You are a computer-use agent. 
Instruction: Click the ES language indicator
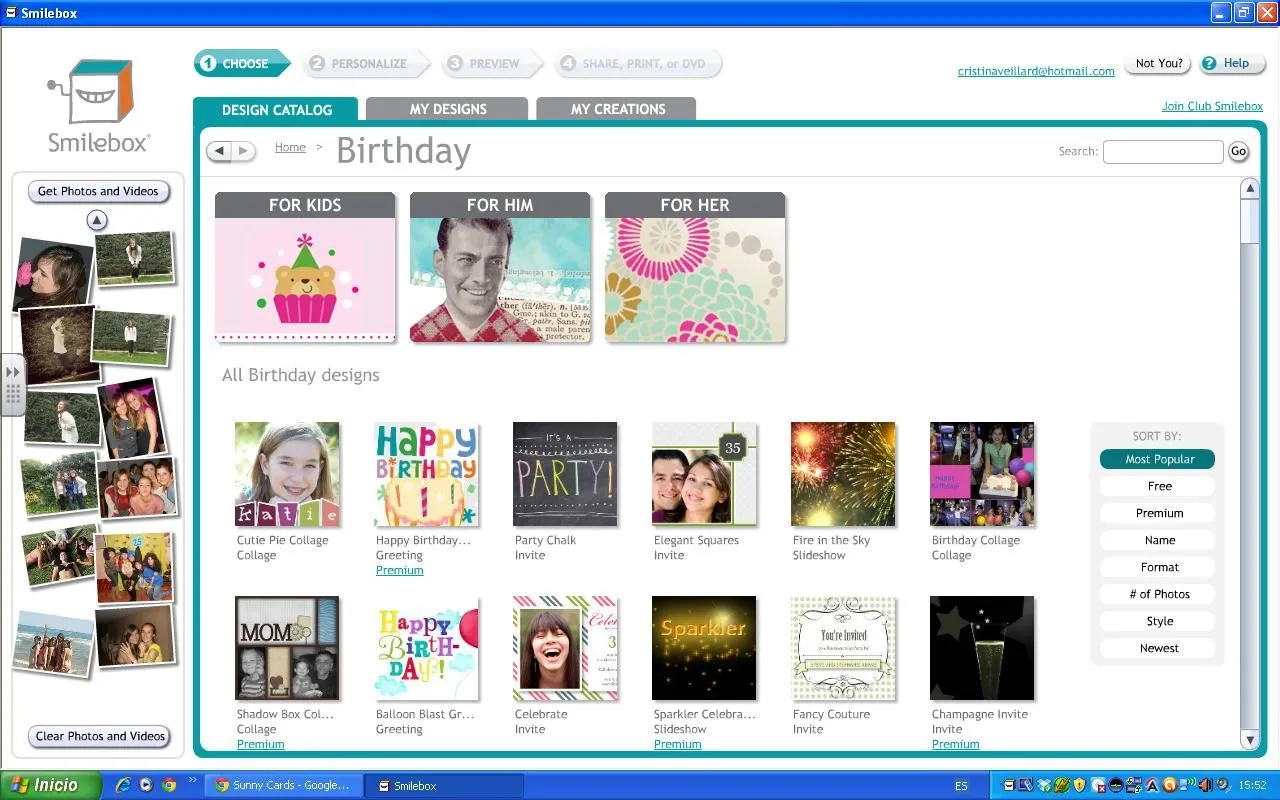click(x=961, y=786)
